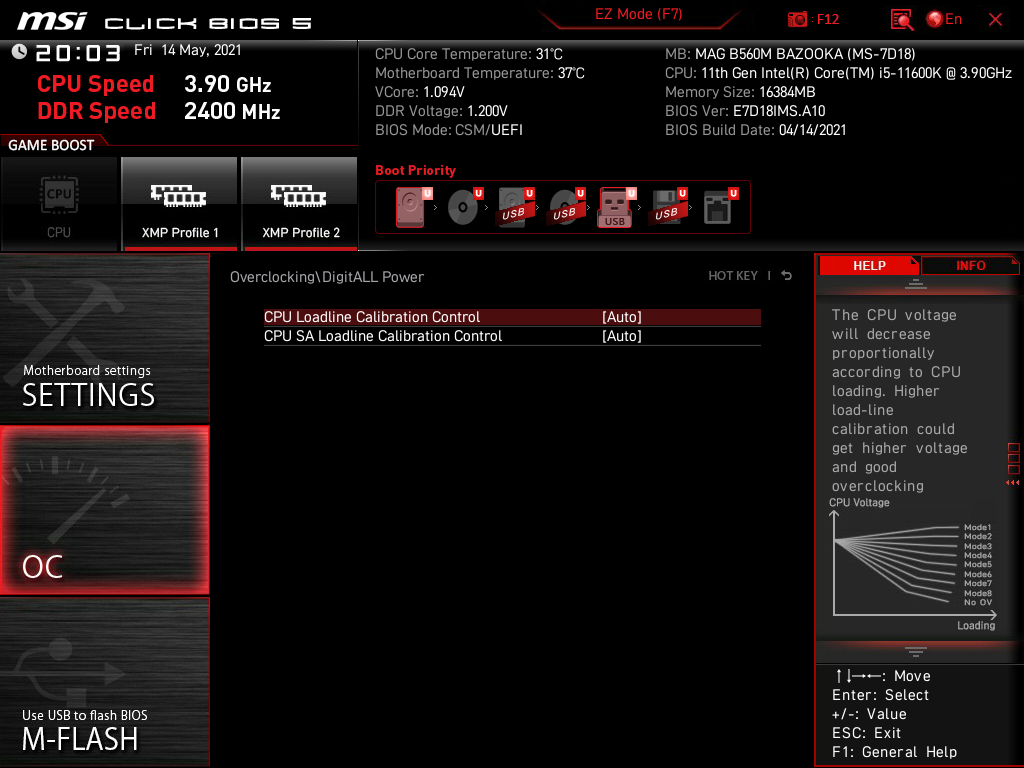Click the DDR Speed 2400 MHz readout
The width and height of the screenshot is (1024, 768).
coord(159,111)
